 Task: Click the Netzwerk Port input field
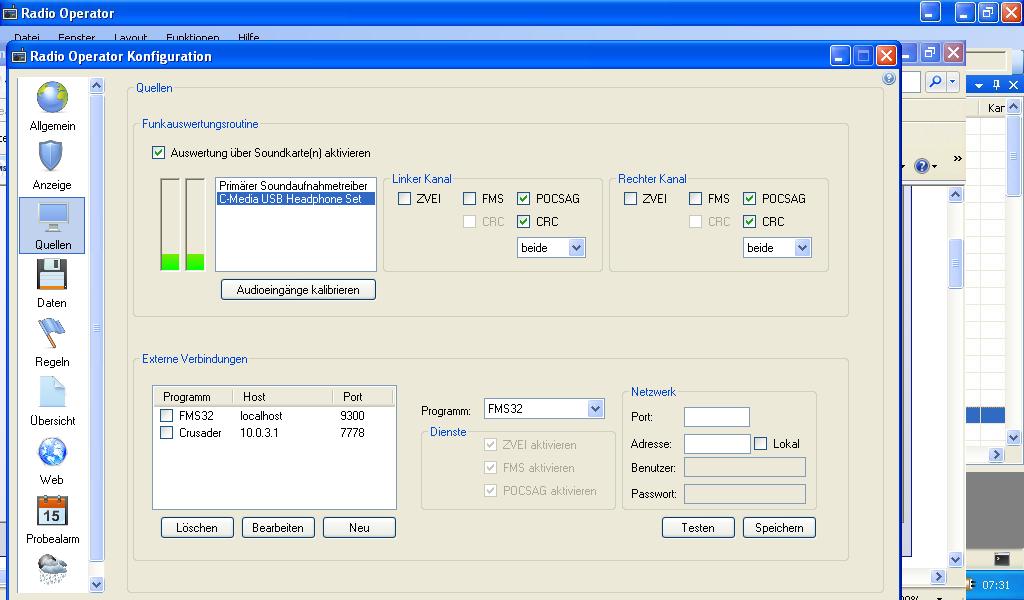[716, 417]
